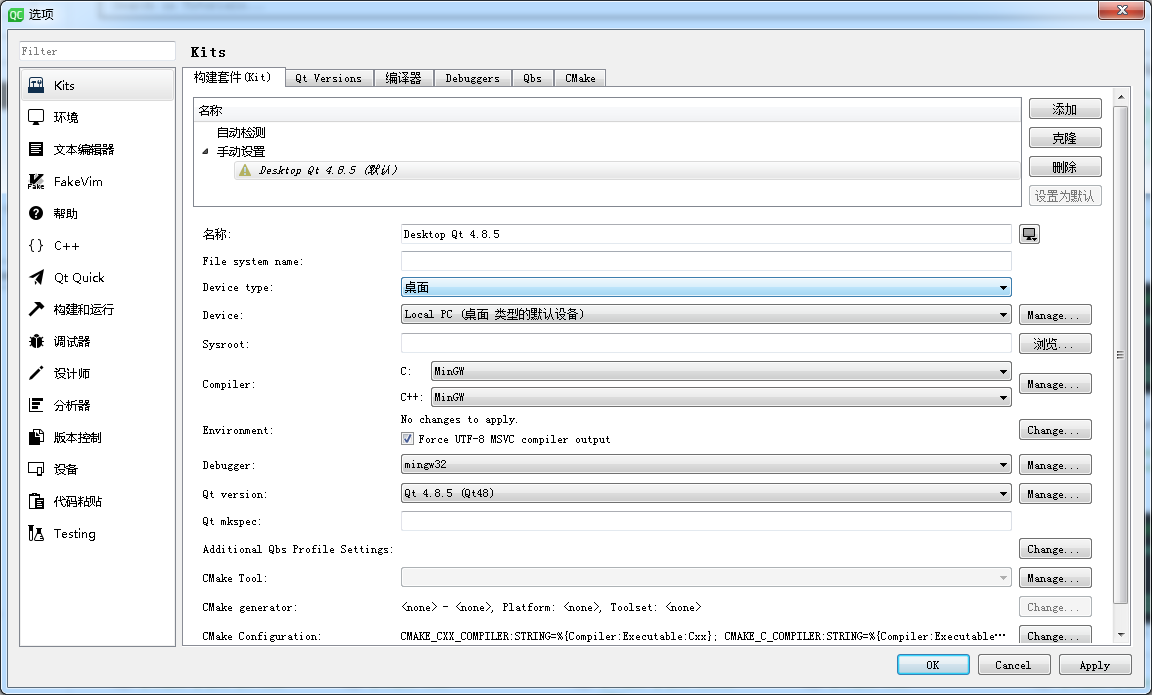Click the variables icon next to 名称 field
This screenshot has height=695, width=1152.
click(1029, 233)
